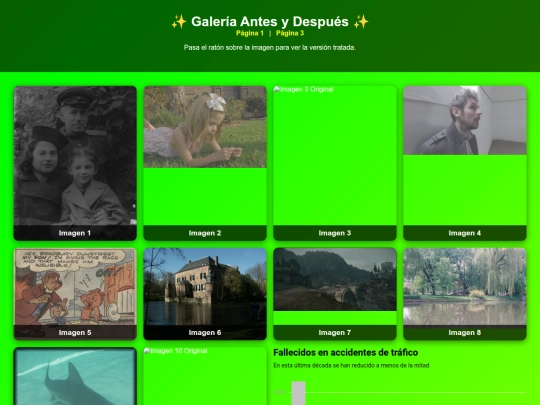This screenshot has width=540, height=405.
Task: Click the castle by water photo
Action: point(205,293)
